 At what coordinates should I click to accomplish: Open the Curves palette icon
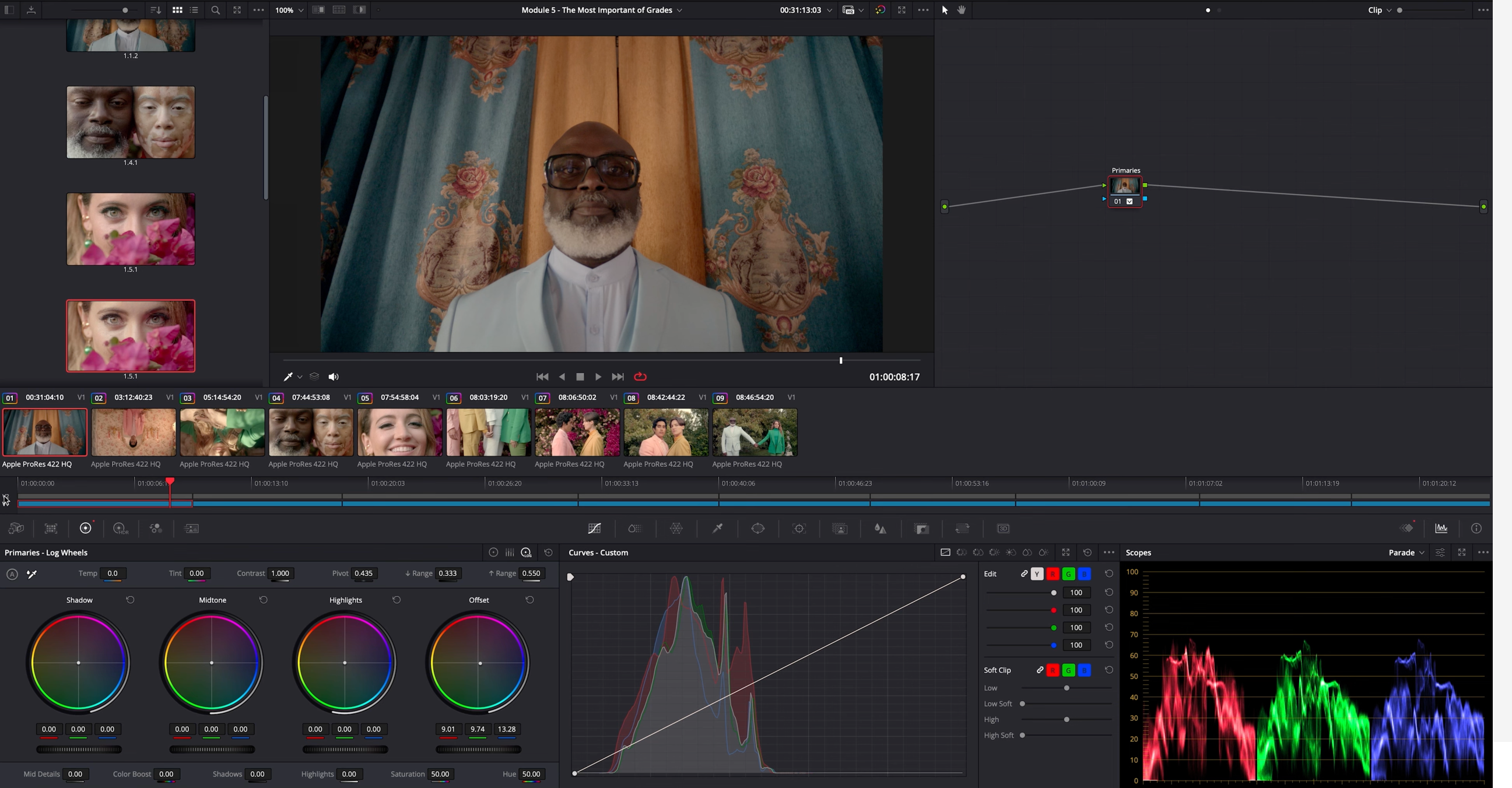[x=594, y=529]
